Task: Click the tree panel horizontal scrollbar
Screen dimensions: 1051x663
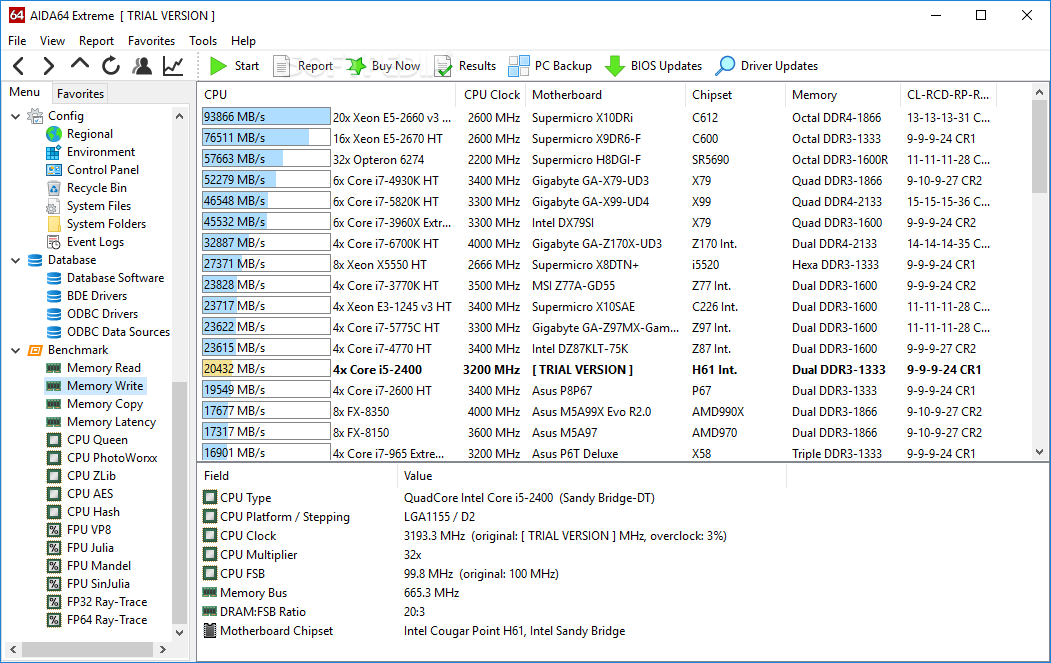Action: [x=88, y=649]
